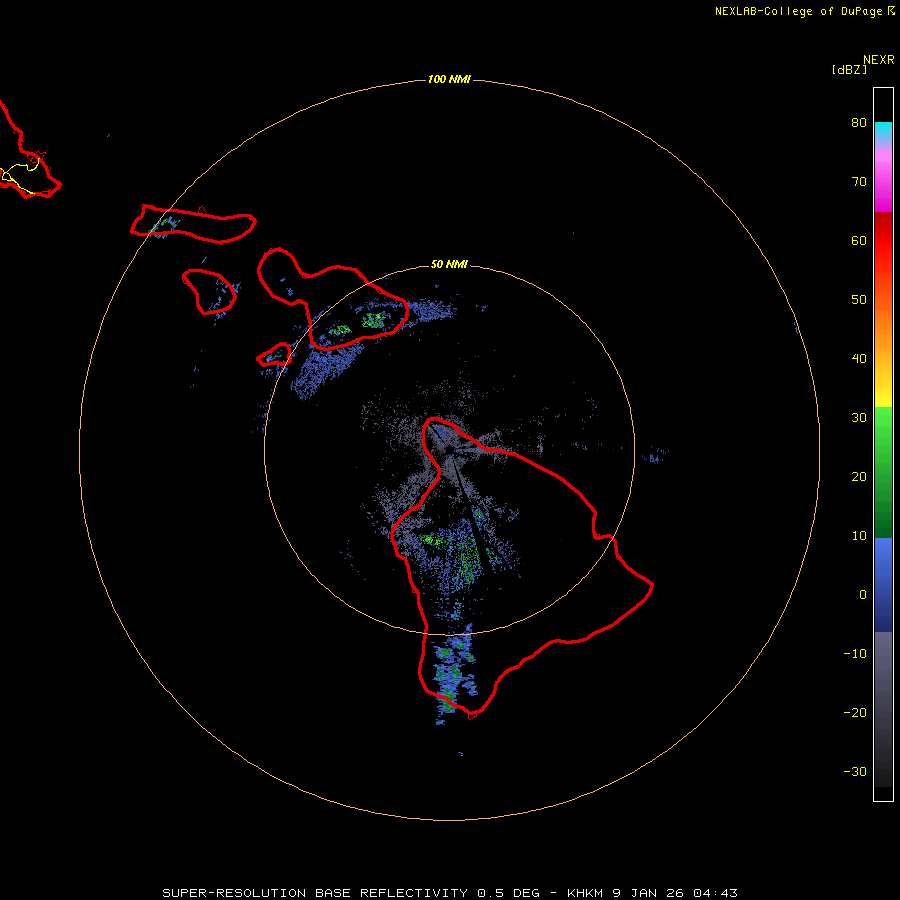Click the Molokai island outline
900x900 pixels.
click(193, 224)
